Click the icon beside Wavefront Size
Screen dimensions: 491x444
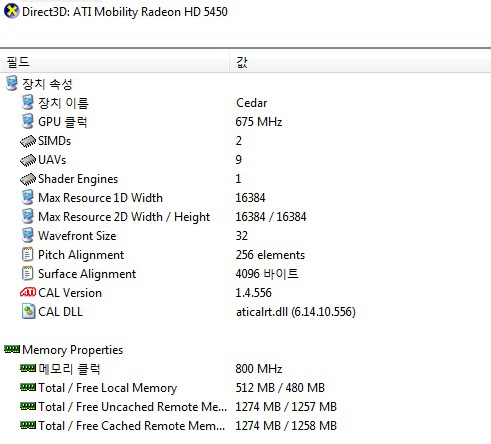(x=28, y=235)
